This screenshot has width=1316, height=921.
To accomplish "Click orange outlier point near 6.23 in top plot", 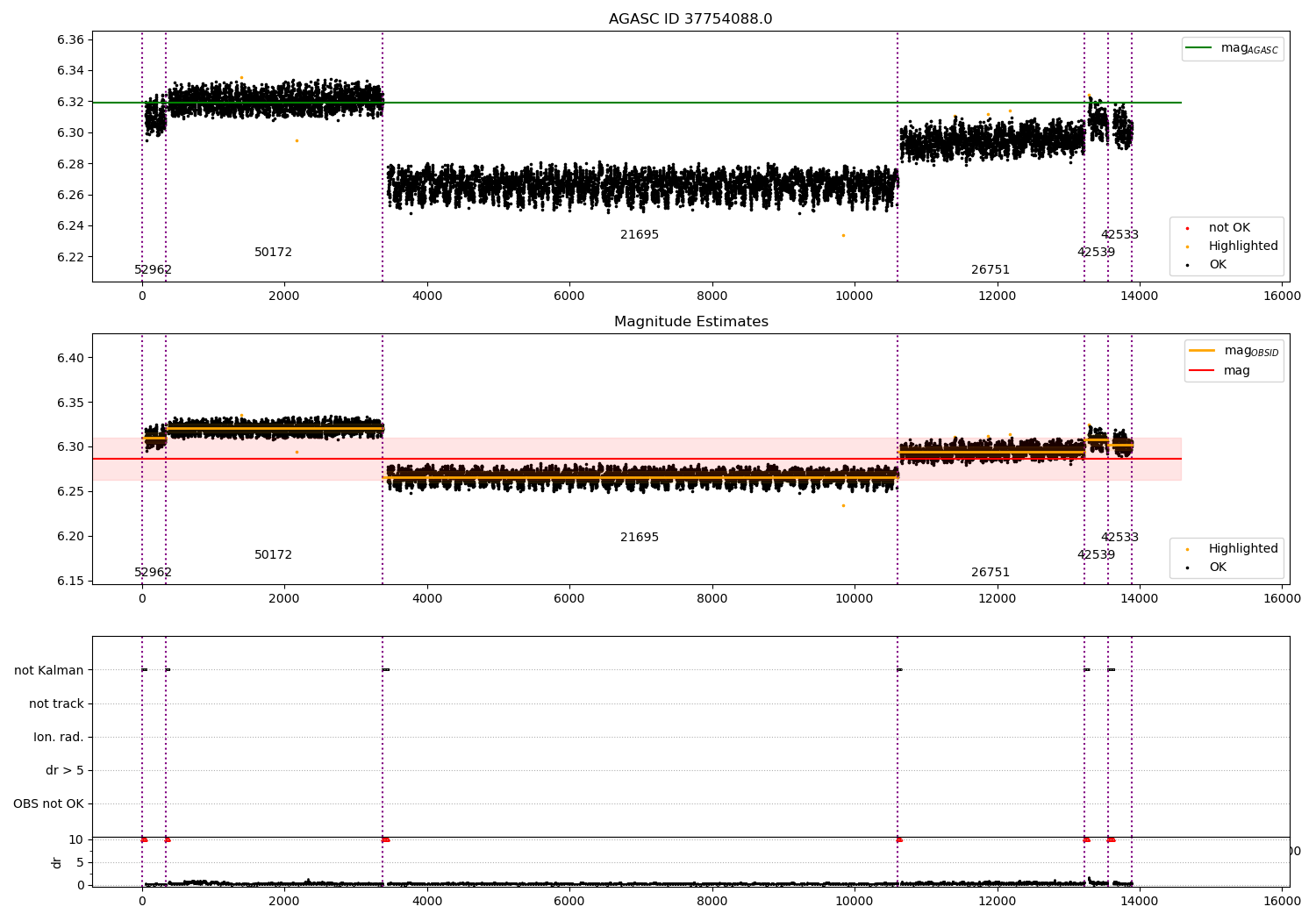I will pyautogui.click(x=843, y=235).
